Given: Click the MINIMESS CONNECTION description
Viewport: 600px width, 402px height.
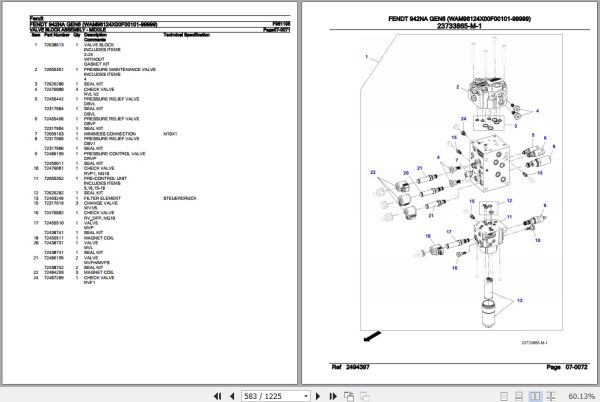Looking at the screenshot, I should [110, 134].
